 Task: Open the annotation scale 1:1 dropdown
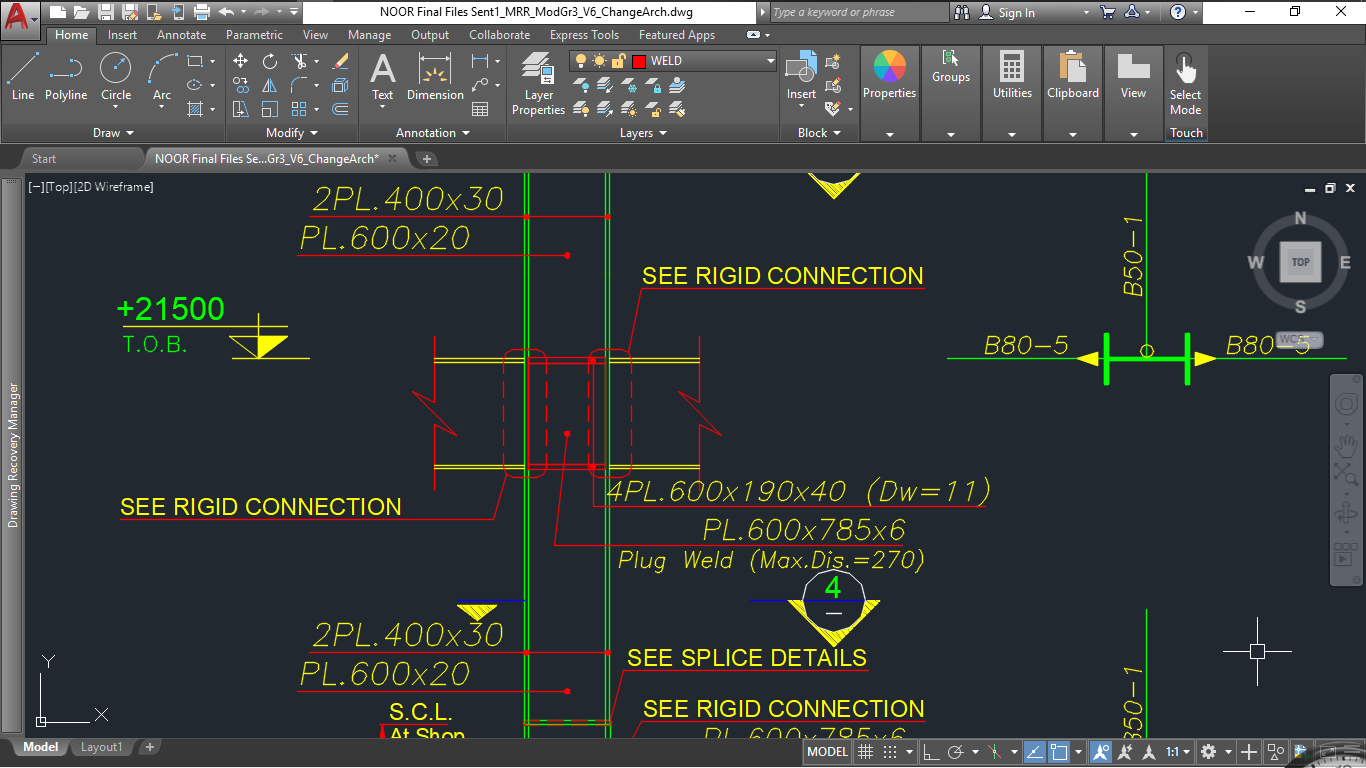(x=1178, y=752)
